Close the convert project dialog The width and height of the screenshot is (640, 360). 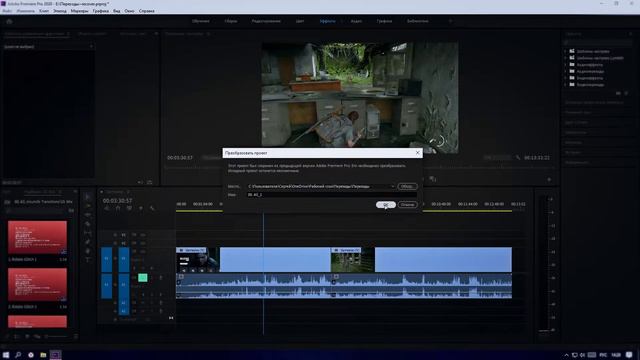(x=418, y=153)
